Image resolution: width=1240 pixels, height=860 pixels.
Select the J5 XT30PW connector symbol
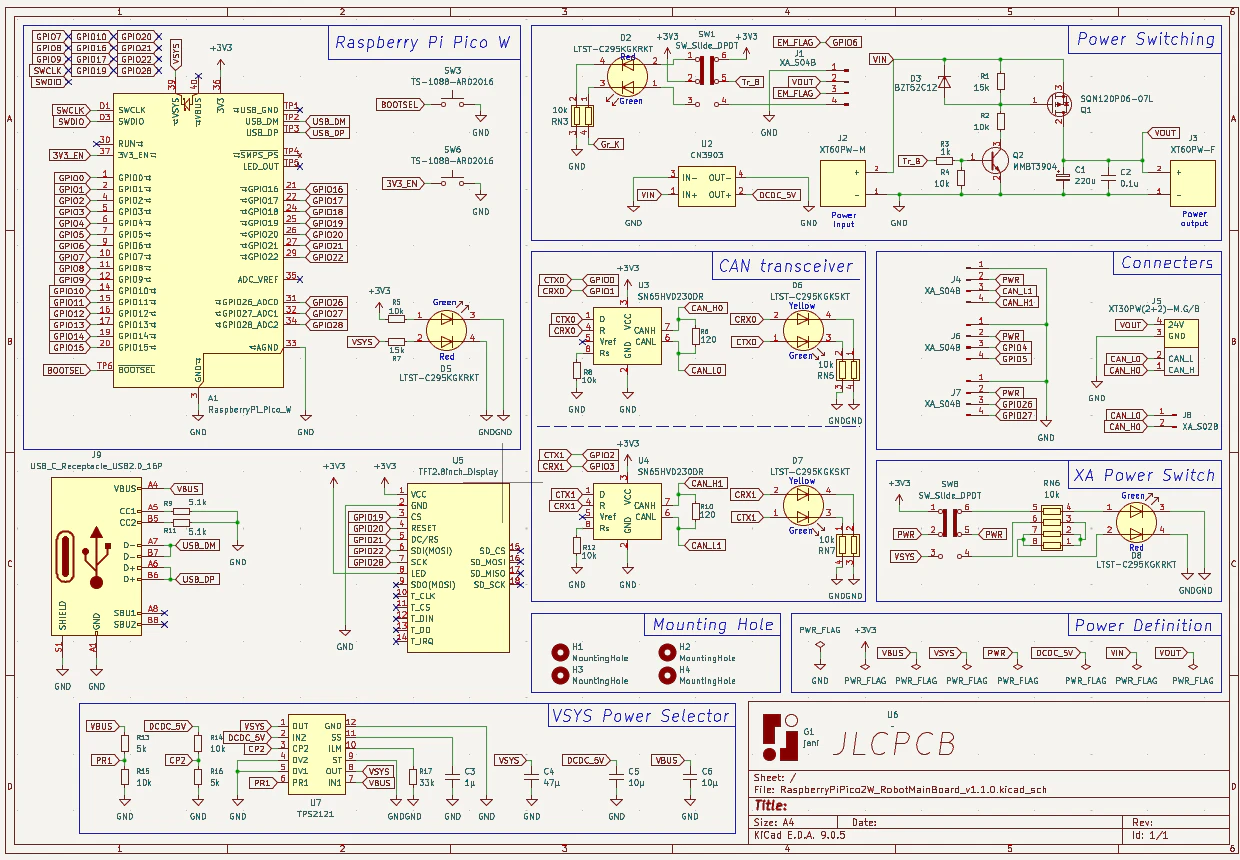pos(1181,348)
